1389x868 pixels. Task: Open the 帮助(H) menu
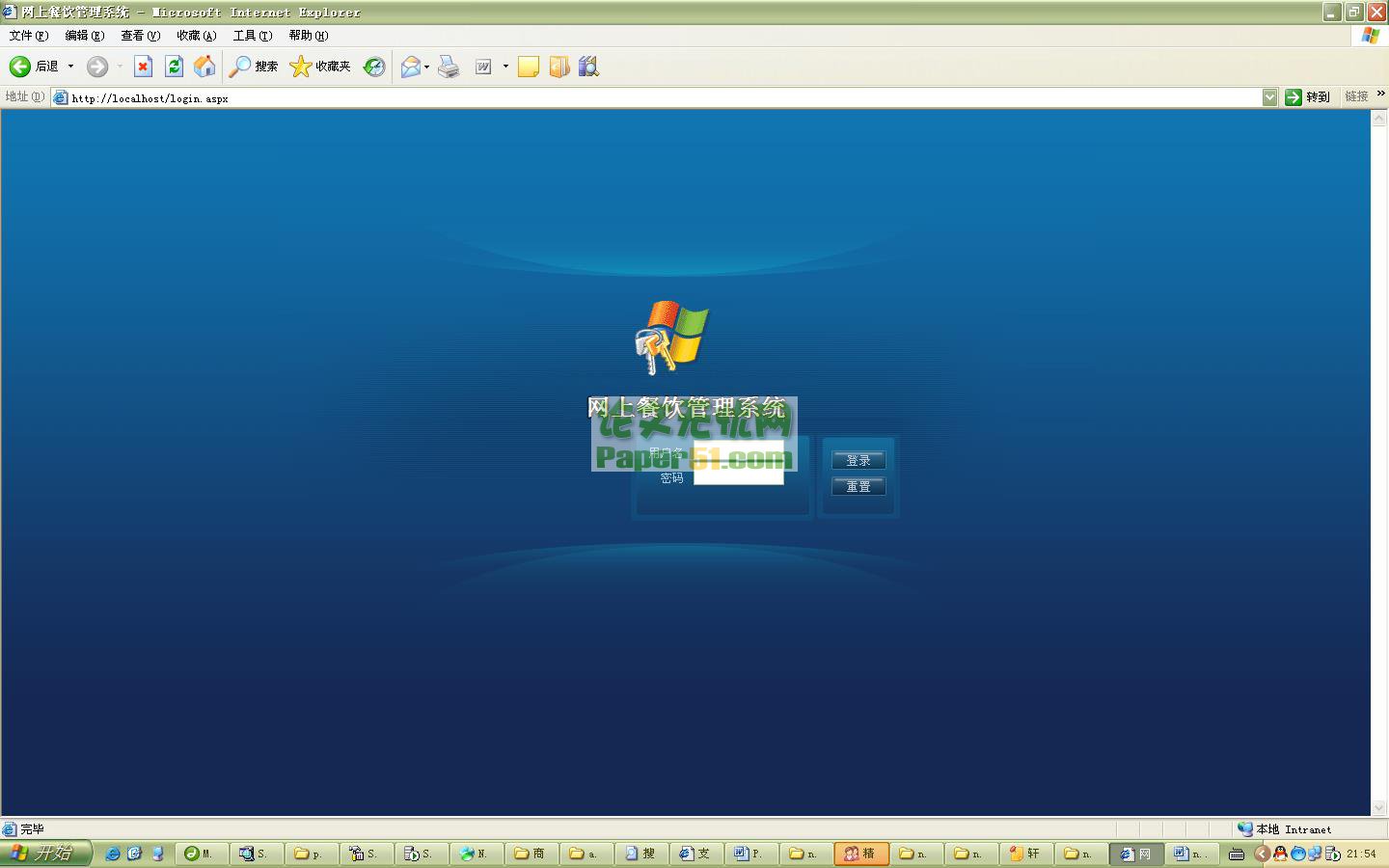coord(308,36)
